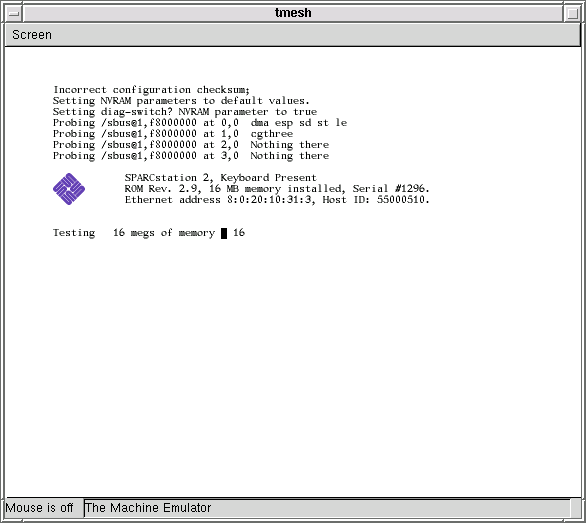
Task: Click the black terminal cursor block
Action: [224, 233]
